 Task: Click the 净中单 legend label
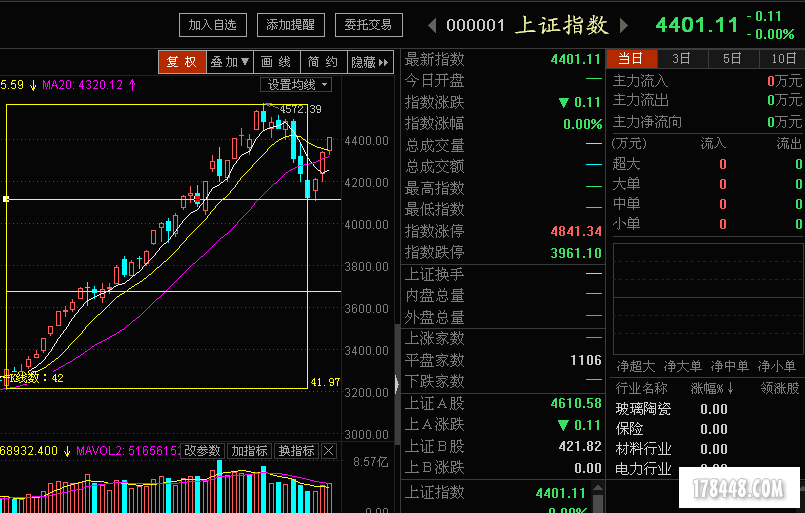point(730,366)
